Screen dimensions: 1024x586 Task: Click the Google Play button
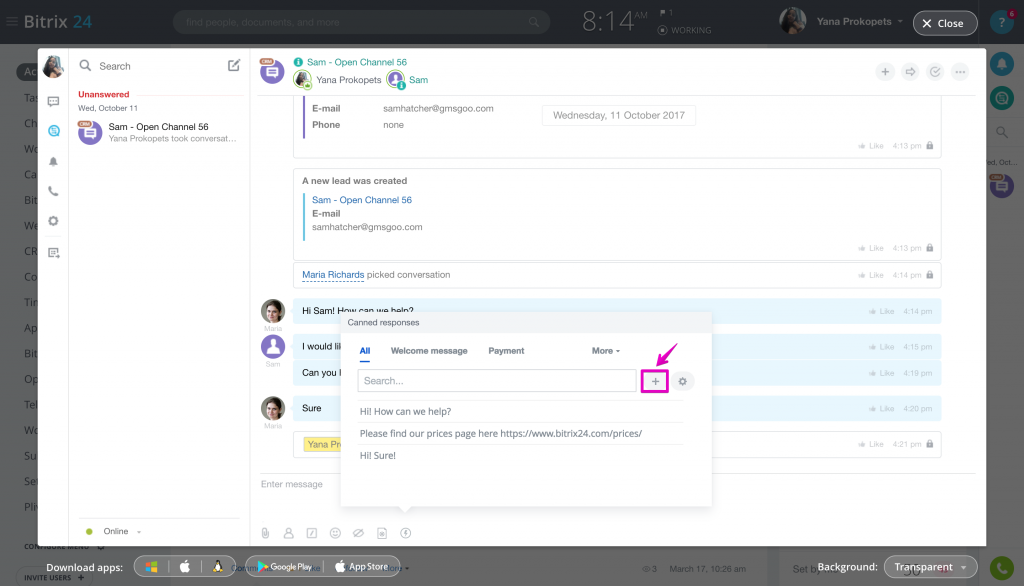coord(284,567)
